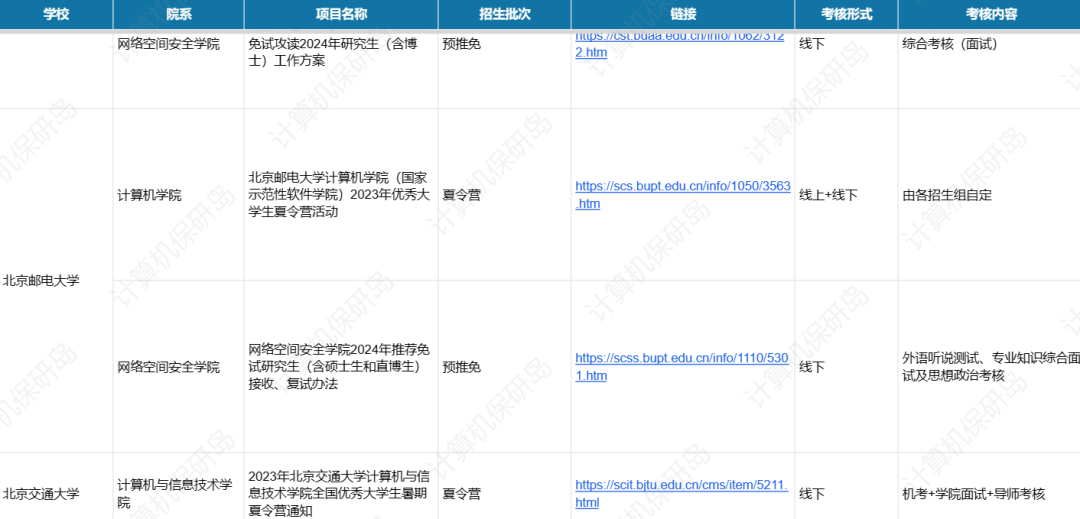Viewport: 1080px width, 519px height.
Task: Select the 综合考核（面试） content cell
Action: (989, 69)
